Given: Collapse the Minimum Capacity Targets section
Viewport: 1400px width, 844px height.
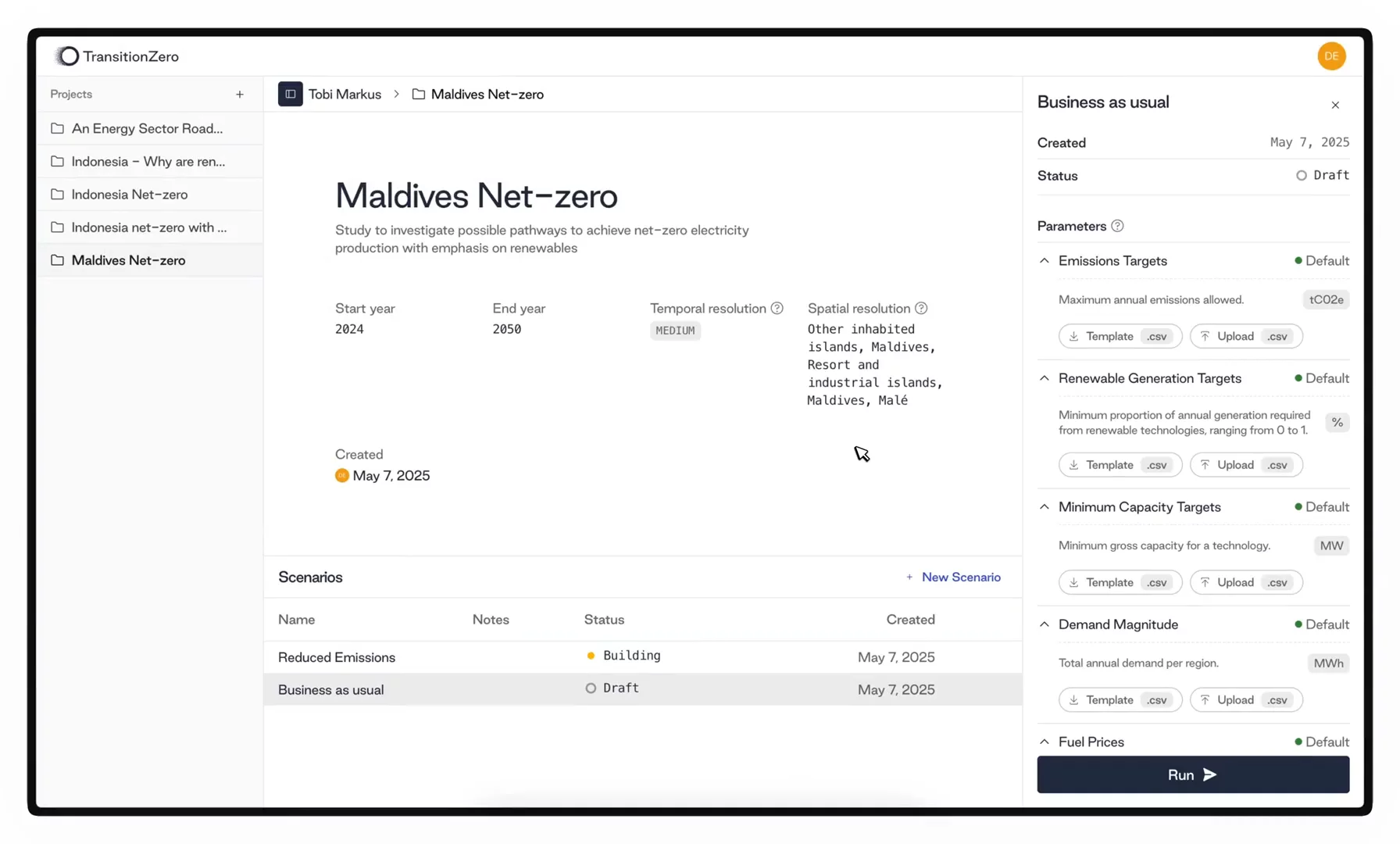Looking at the screenshot, I should coord(1045,507).
